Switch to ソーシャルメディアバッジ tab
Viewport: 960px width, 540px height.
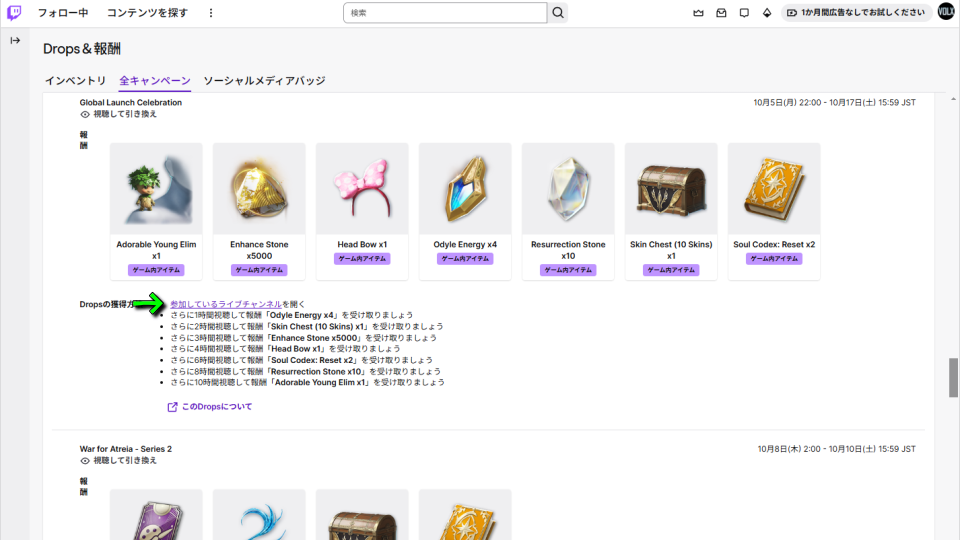264,81
